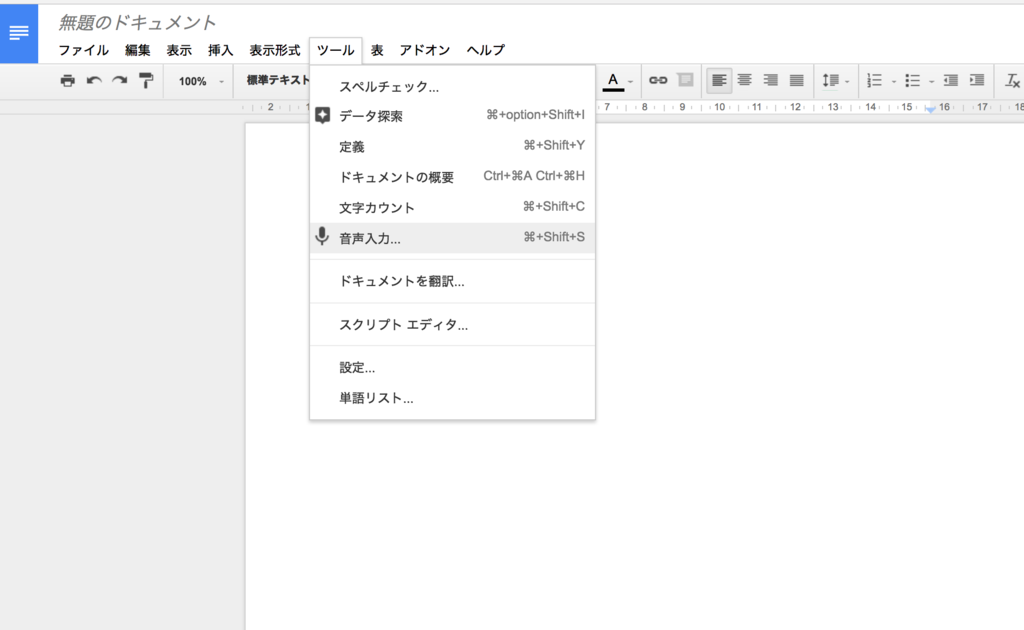Click the right indent marker on ruler
This screenshot has height=630, width=1024.
point(930,109)
